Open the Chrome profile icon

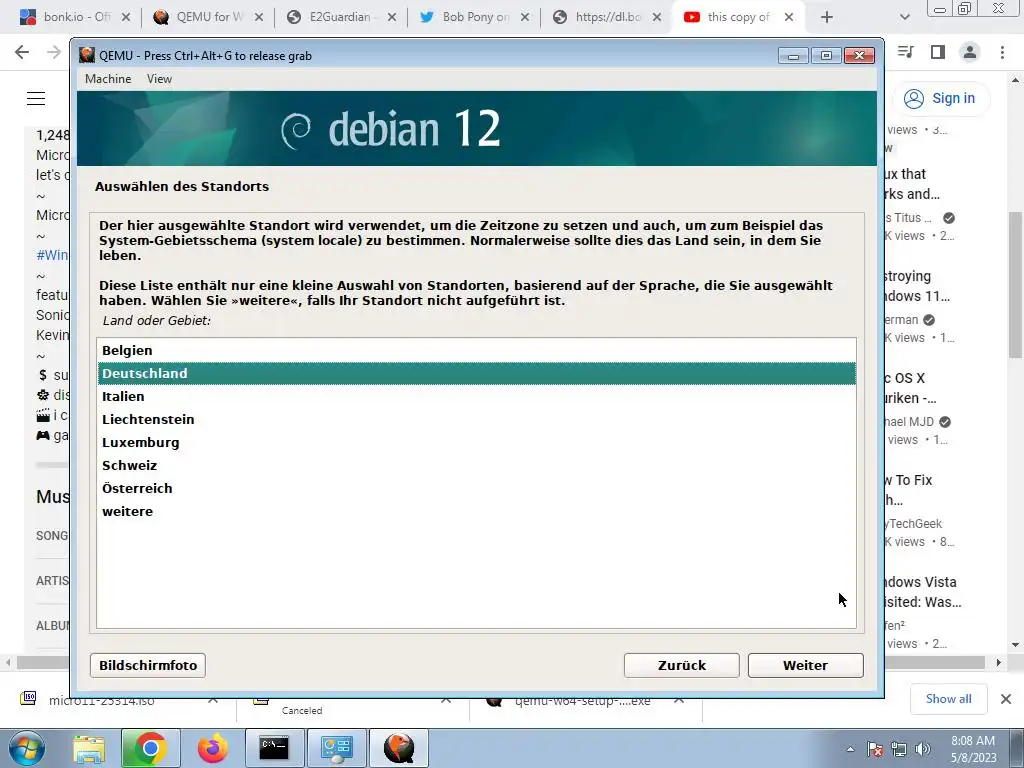(970, 52)
